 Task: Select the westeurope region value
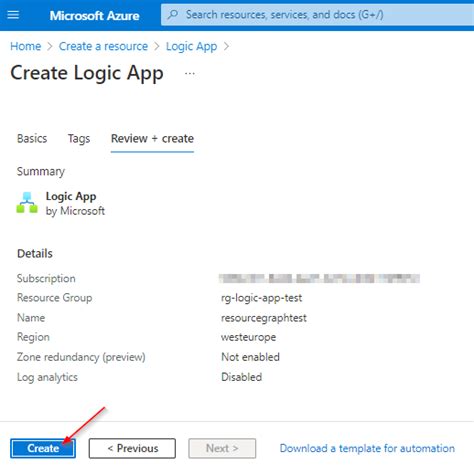248,337
